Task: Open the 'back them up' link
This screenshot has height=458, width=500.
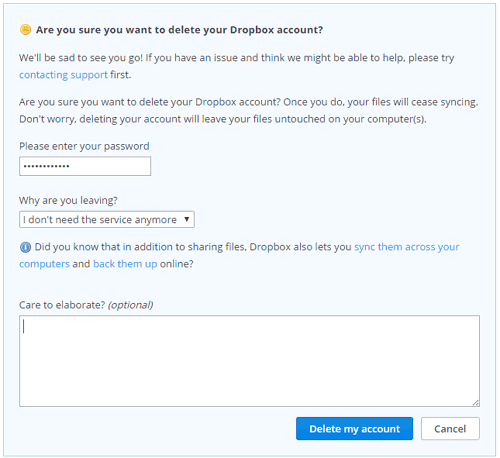Action: tap(125, 264)
